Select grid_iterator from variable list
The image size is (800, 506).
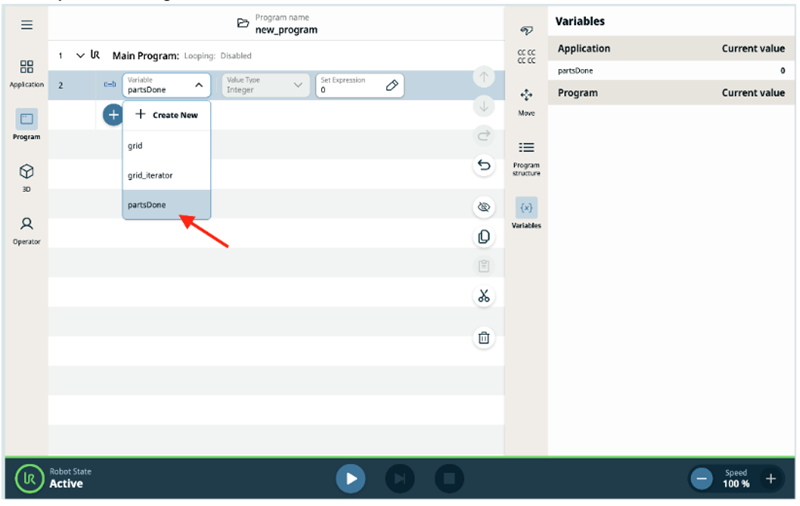click(150, 175)
